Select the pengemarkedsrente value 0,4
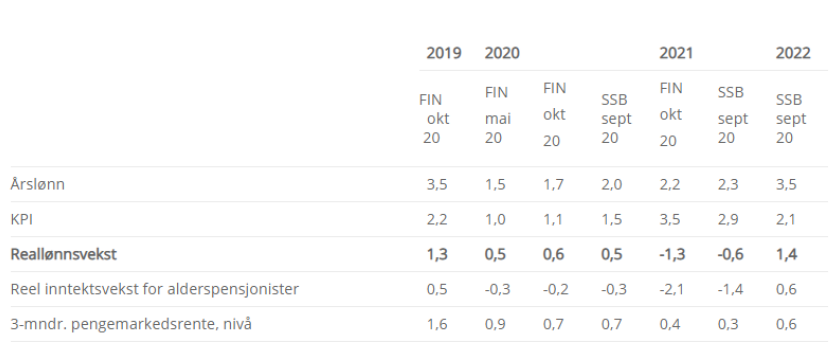The width and height of the screenshot is (840, 360). pyautogui.click(x=670, y=324)
